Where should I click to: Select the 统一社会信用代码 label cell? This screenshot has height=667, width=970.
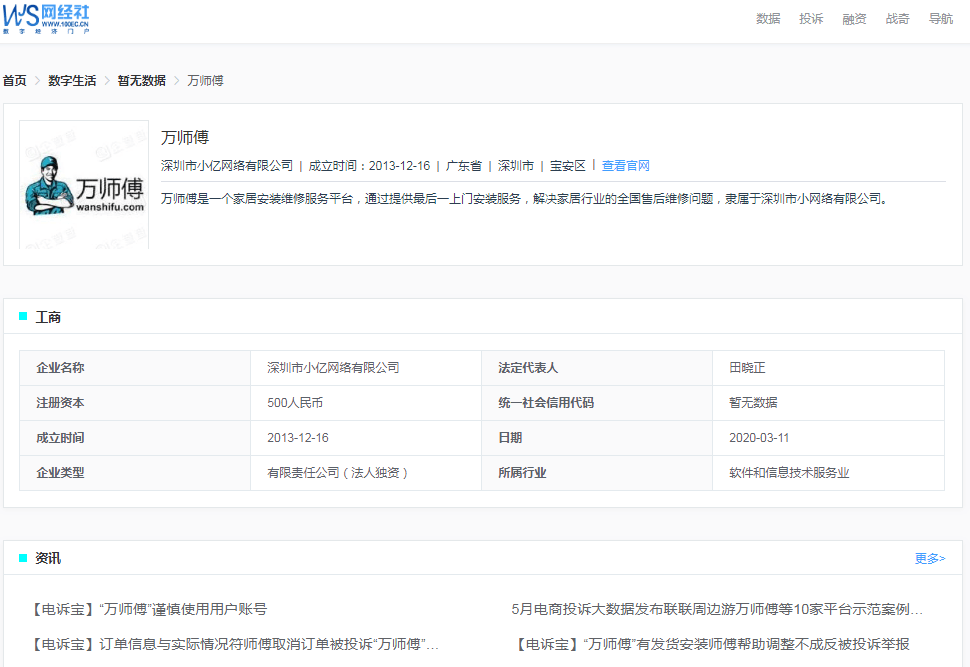[x=597, y=403]
